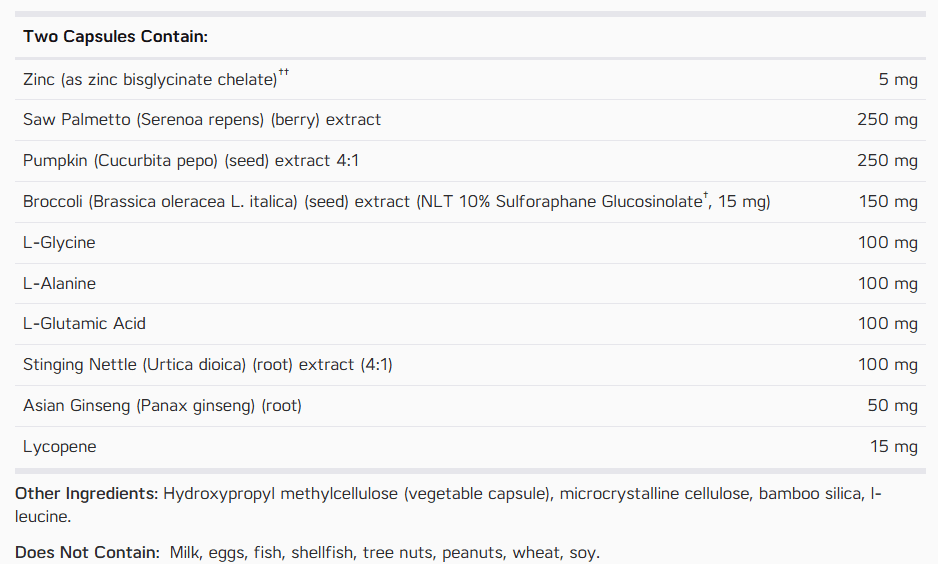Screen dimensions: 938x564
Task: Click the 150 mg Broccoli extract amount
Action: tap(888, 202)
